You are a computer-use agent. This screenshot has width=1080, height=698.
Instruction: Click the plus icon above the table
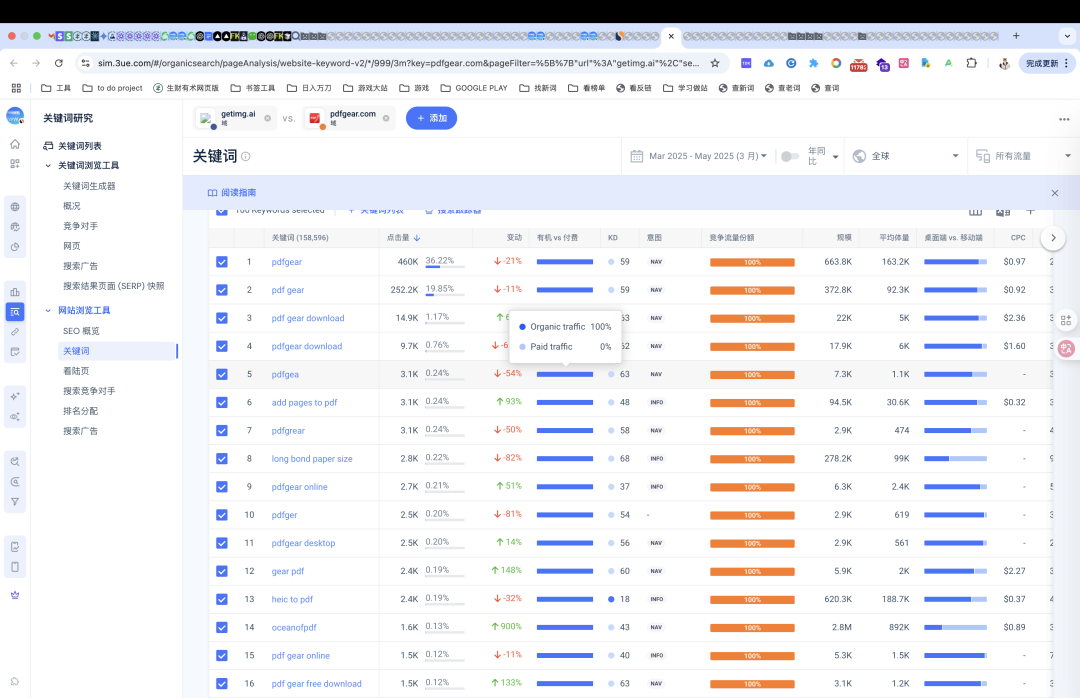1030,212
